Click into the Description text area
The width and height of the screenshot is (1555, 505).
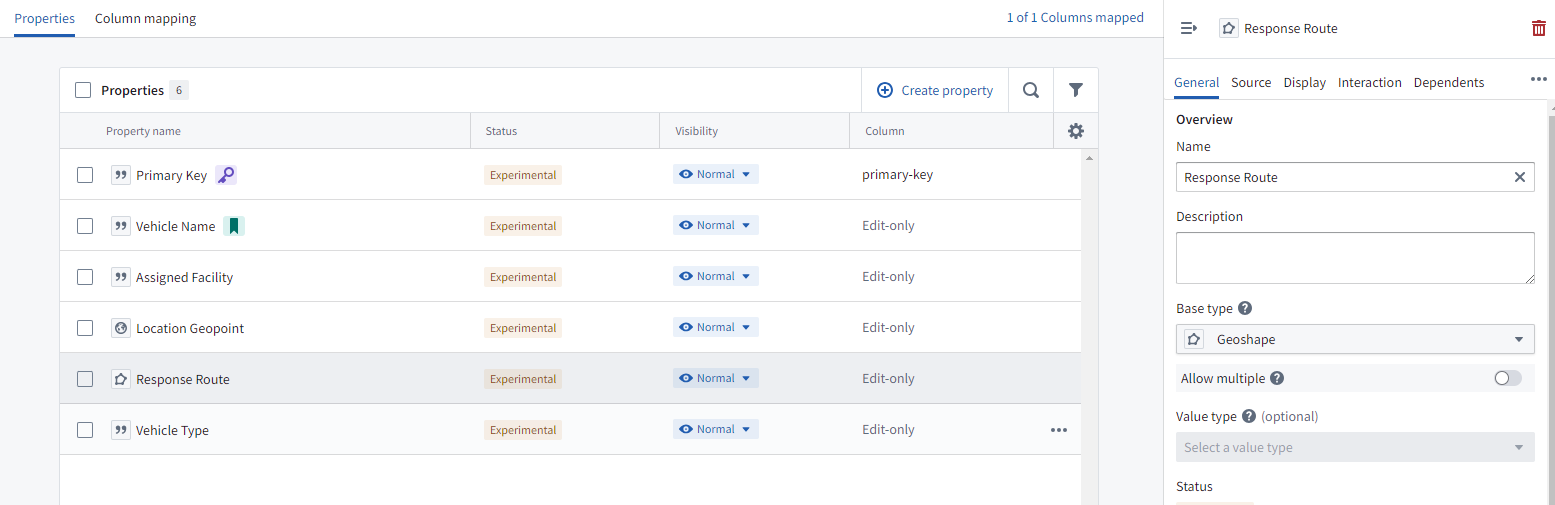pyautogui.click(x=1354, y=258)
